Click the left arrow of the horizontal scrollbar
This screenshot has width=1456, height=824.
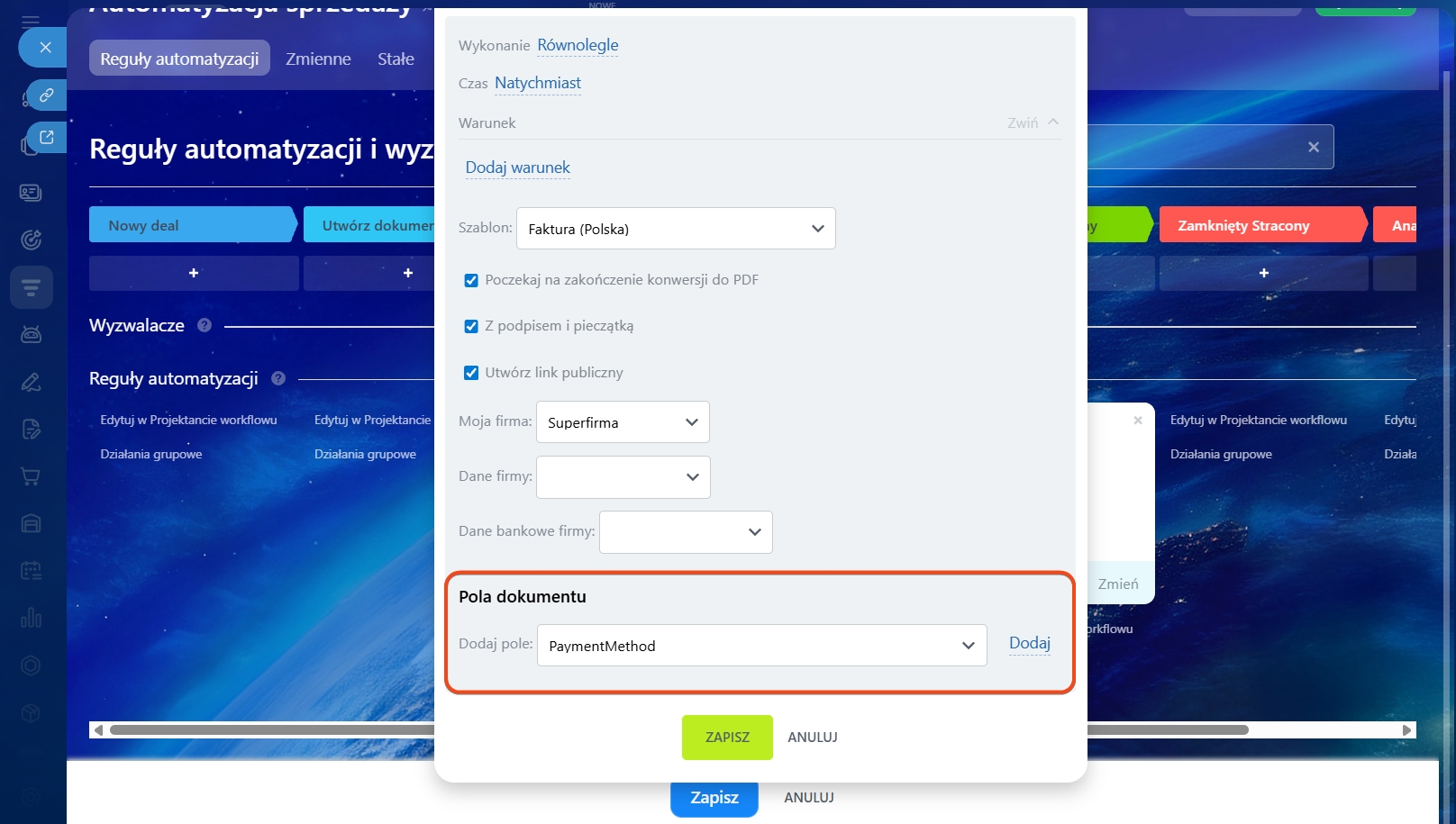coord(98,730)
